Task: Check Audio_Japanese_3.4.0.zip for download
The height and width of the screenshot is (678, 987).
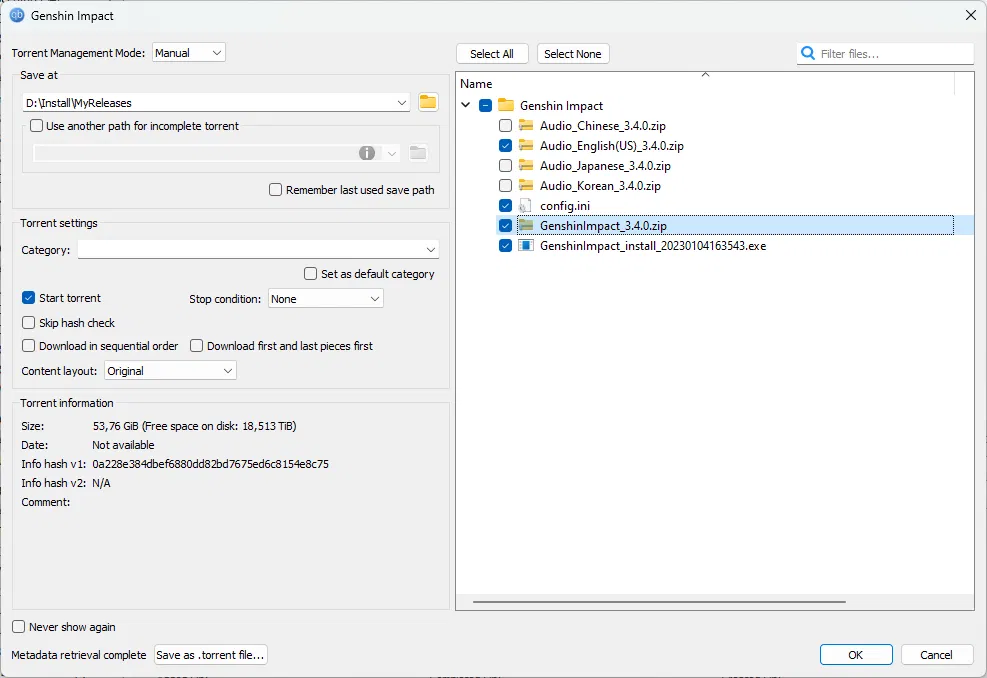Action: (505, 166)
